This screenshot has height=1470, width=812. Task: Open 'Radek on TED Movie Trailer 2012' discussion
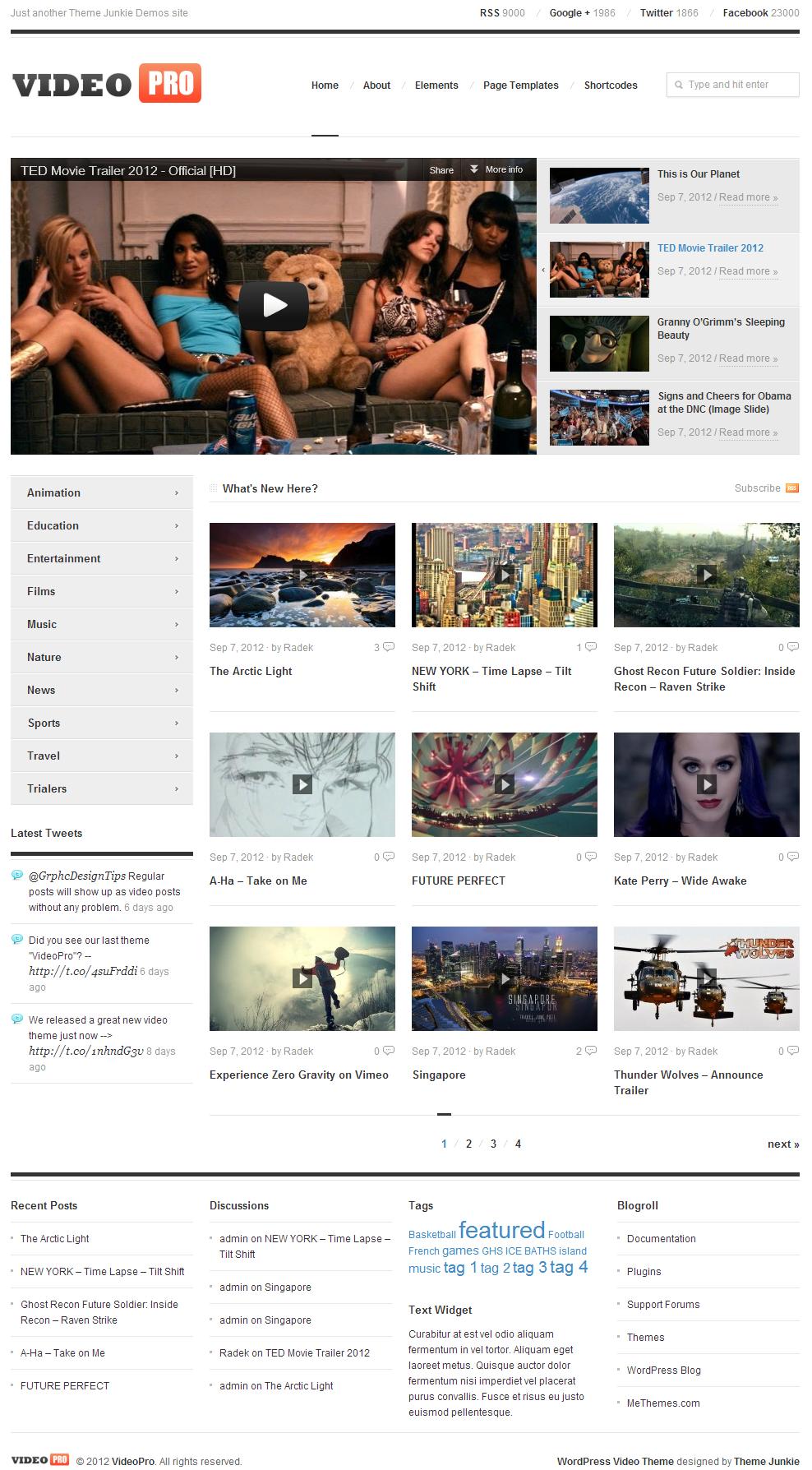click(x=294, y=1352)
